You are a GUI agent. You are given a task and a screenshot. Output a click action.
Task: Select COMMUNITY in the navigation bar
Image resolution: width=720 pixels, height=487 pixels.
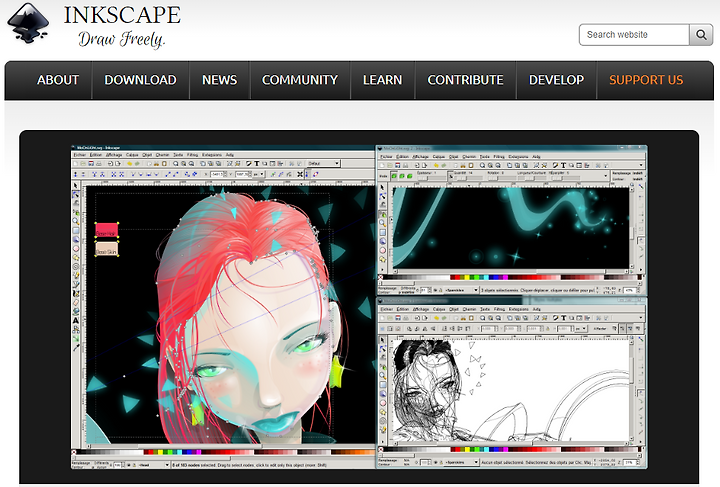pos(300,80)
